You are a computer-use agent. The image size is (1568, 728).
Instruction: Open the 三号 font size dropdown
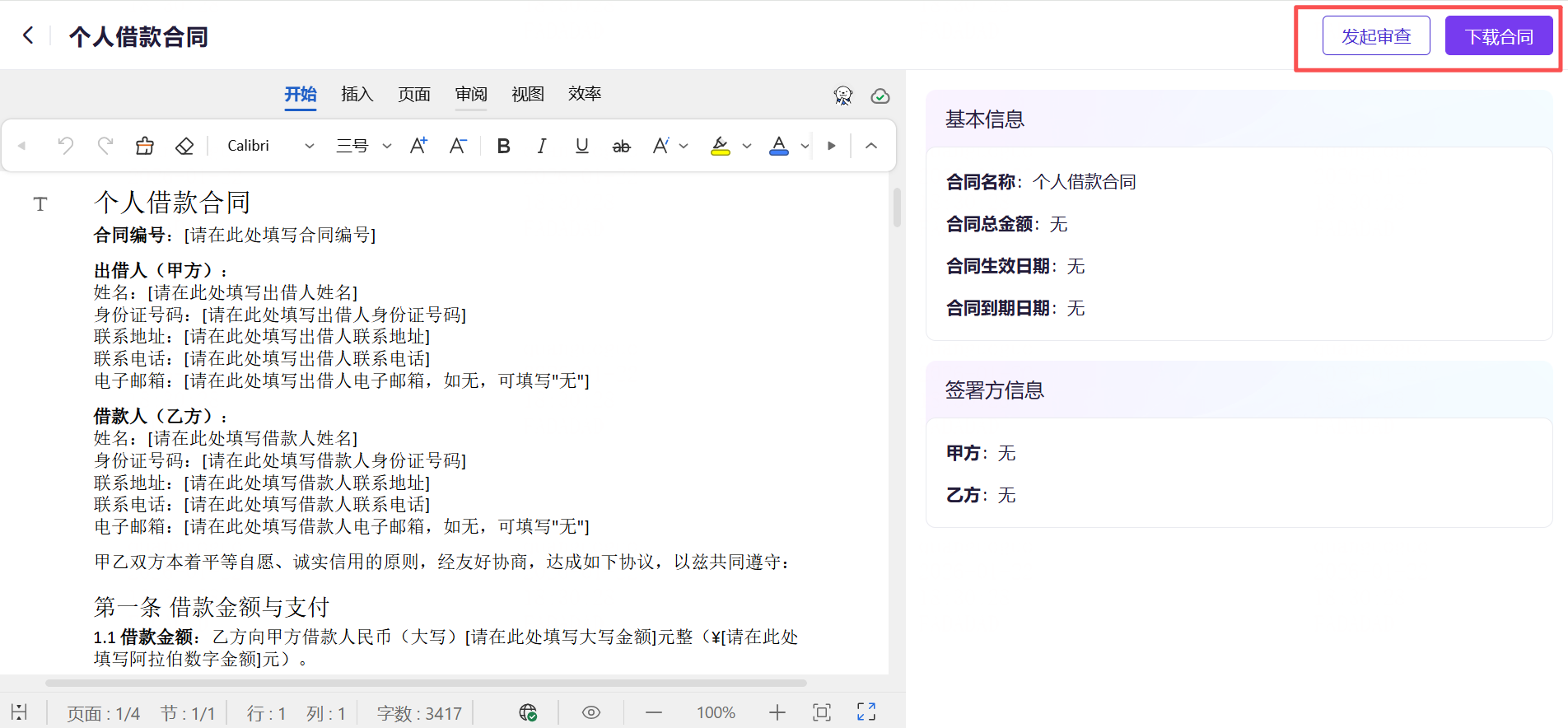[363, 146]
